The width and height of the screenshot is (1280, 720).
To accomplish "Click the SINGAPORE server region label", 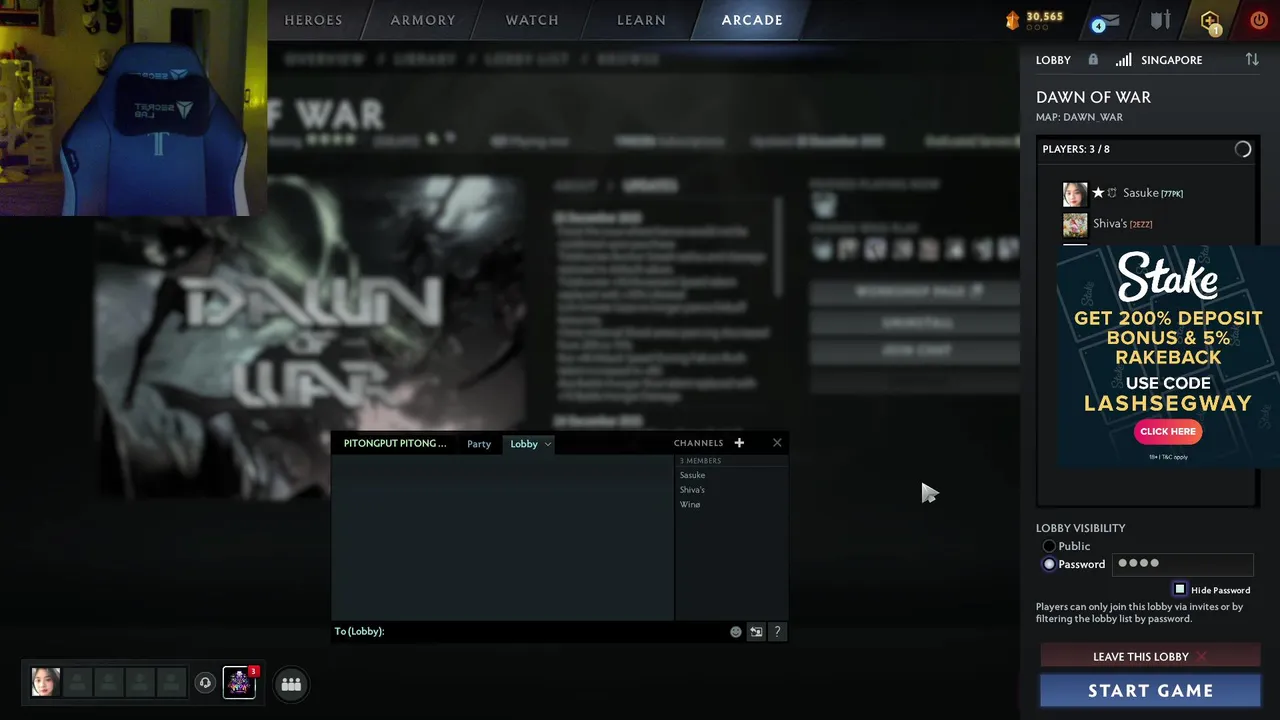I will [x=1172, y=60].
